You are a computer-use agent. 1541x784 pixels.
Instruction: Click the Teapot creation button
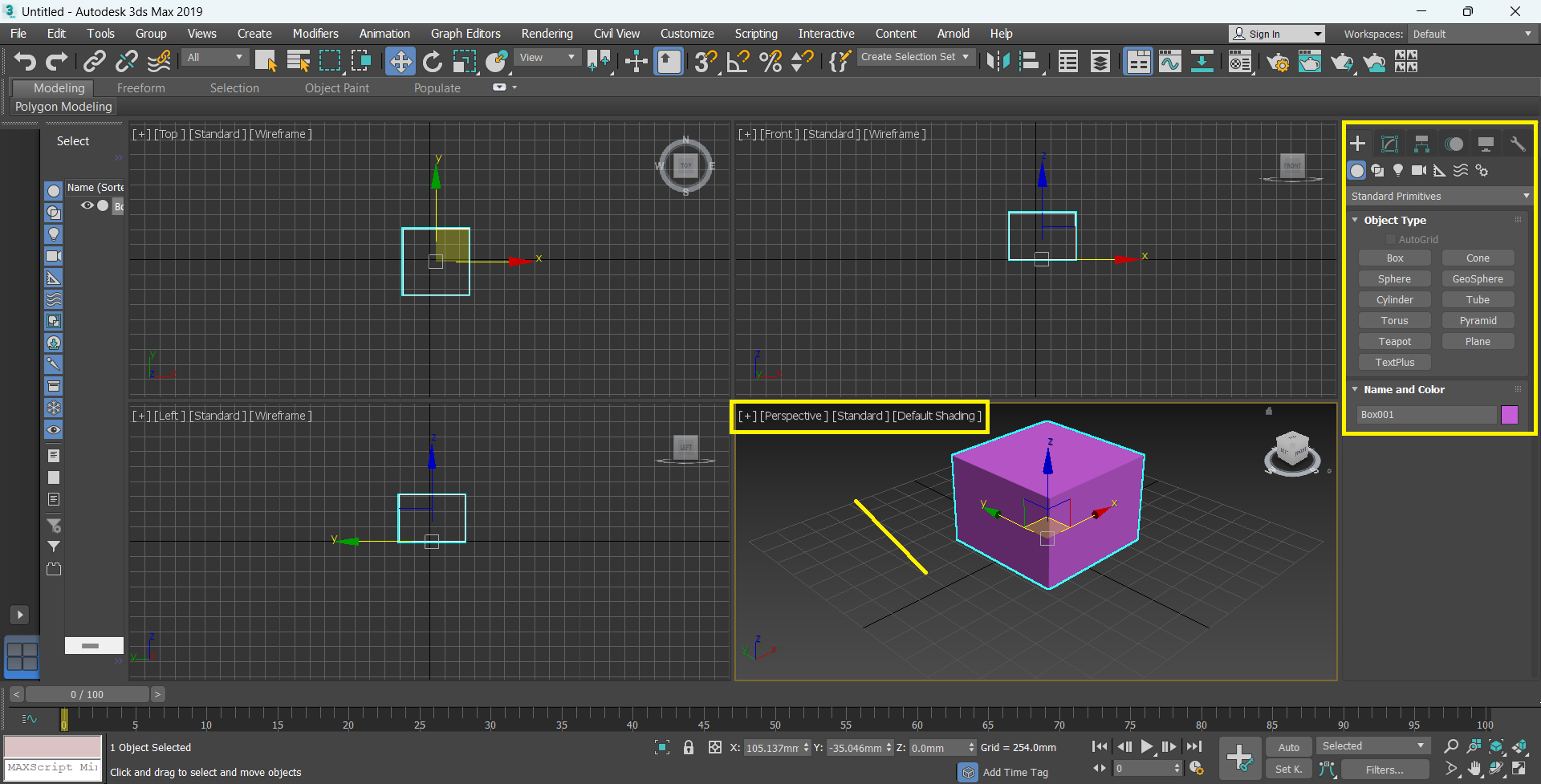(x=1394, y=341)
